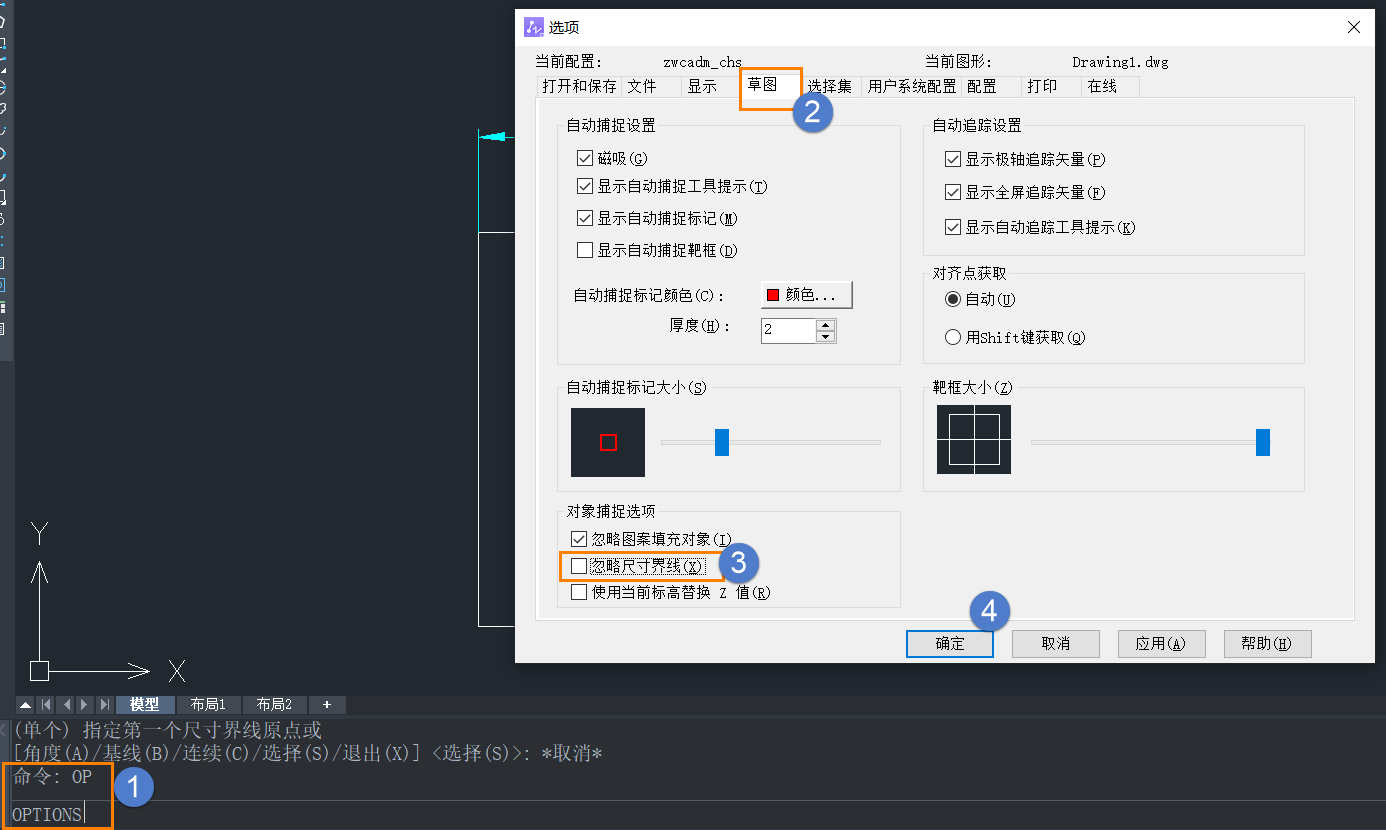Increase 厚度 with the up spinner arrow

pyautogui.click(x=825, y=325)
